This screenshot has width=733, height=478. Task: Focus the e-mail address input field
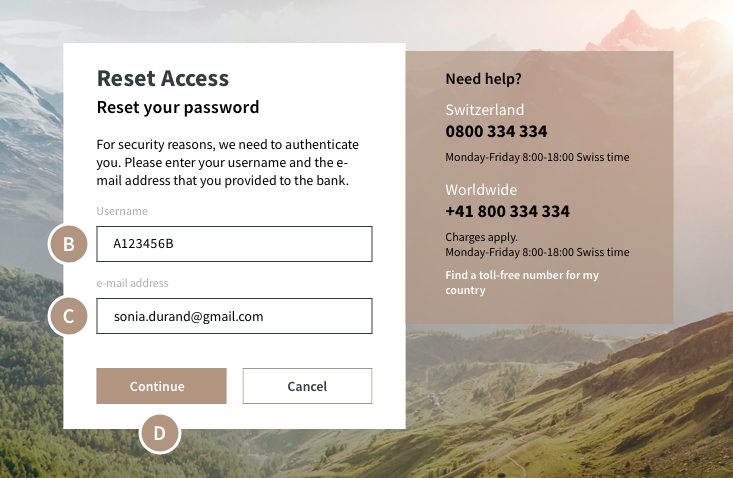click(234, 316)
